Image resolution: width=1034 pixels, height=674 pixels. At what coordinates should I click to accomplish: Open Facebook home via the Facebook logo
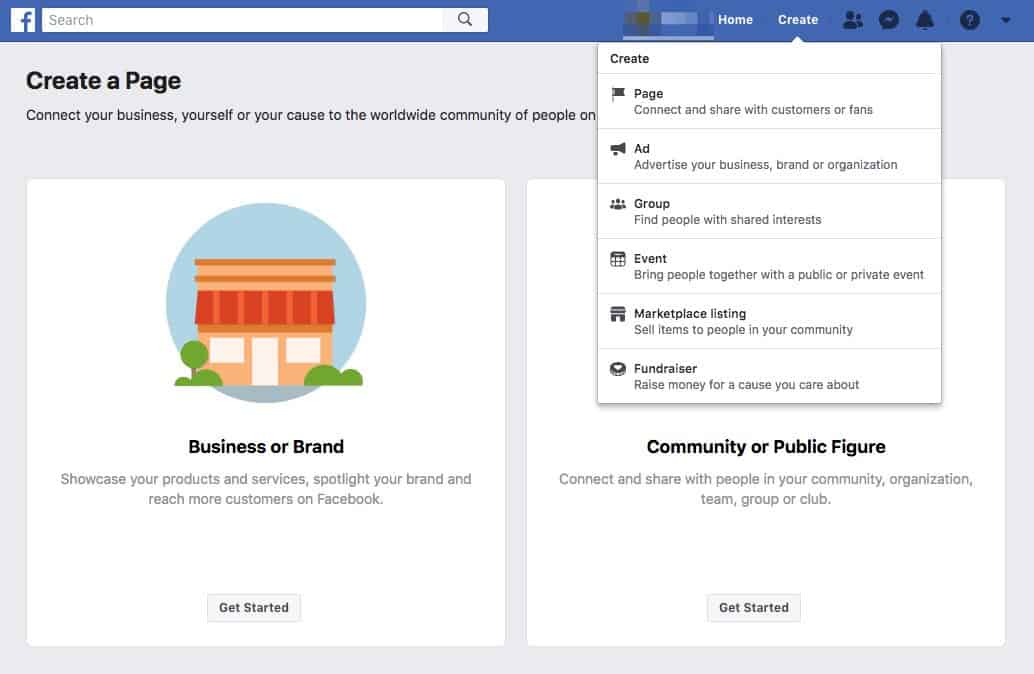click(22, 19)
